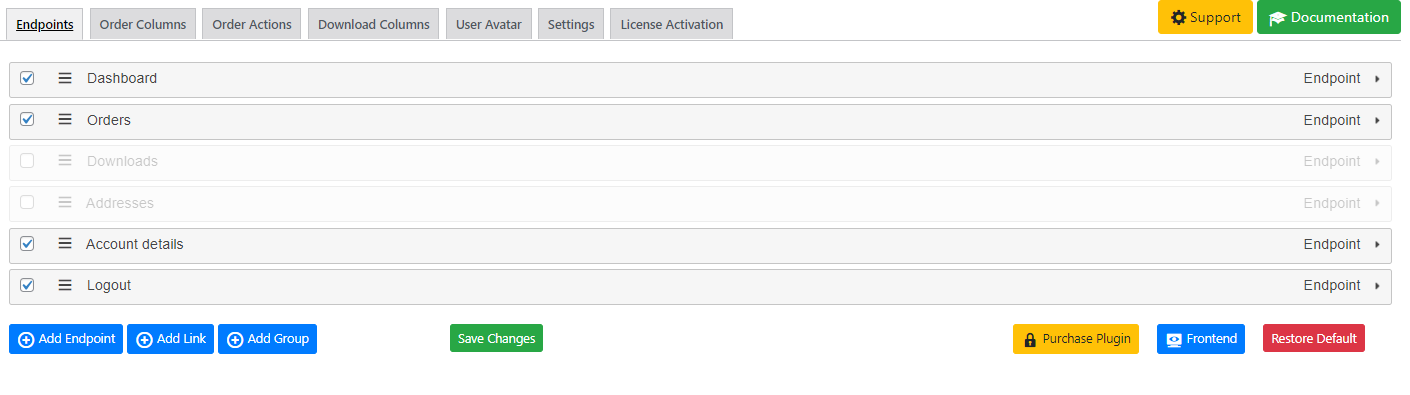Disable the Logout endpoint checkbox
This screenshot has height=395, width=1410.
27,285
